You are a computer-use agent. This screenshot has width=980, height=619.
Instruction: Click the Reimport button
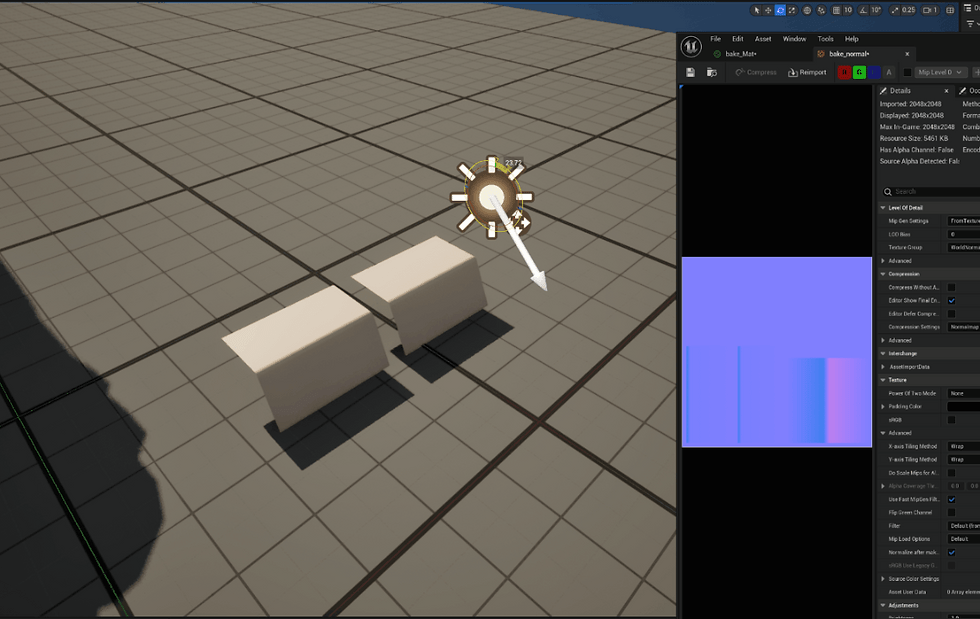[x=807, y=73]
